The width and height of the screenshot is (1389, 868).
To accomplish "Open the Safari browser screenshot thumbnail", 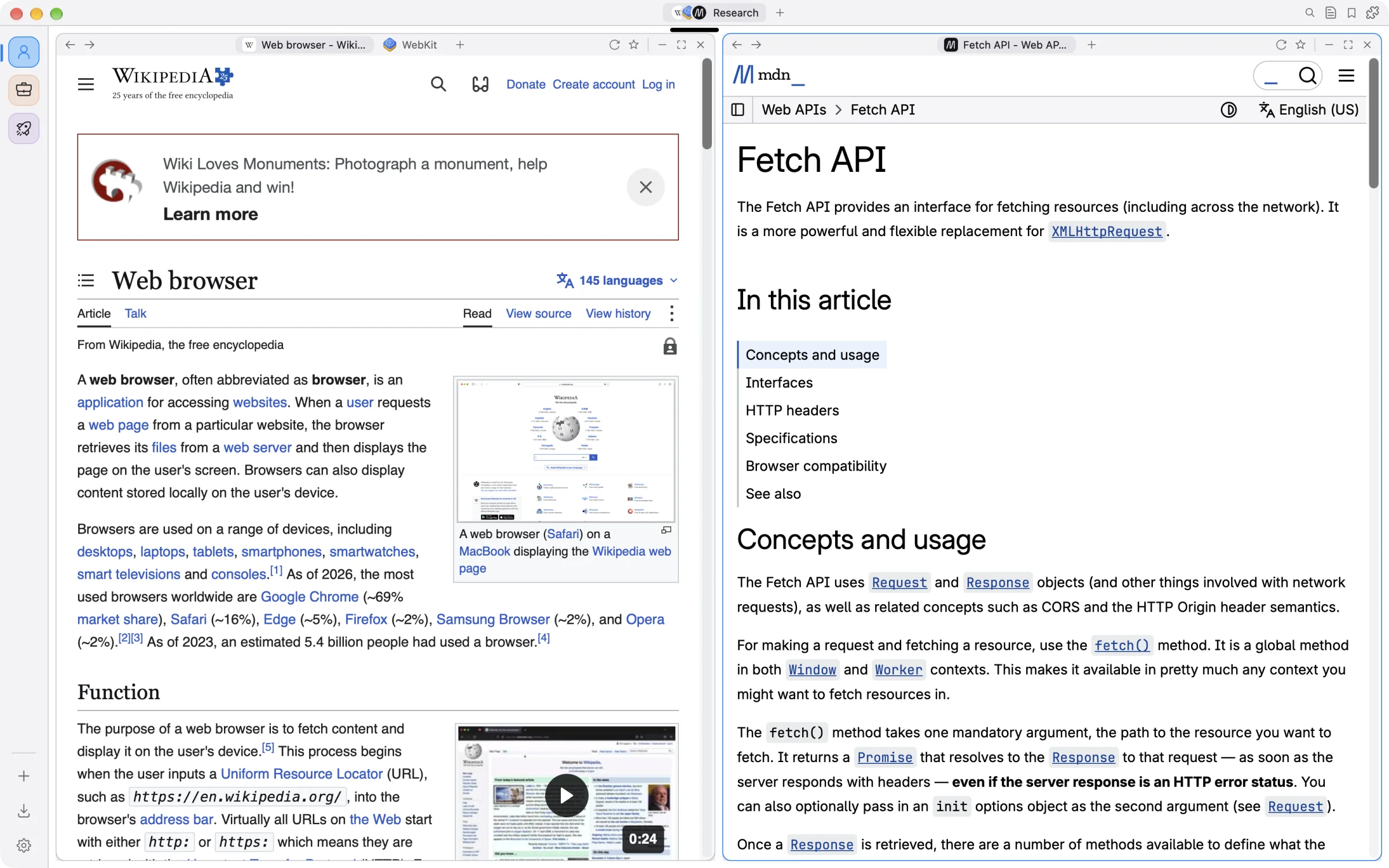I will (x=565, y=451).
